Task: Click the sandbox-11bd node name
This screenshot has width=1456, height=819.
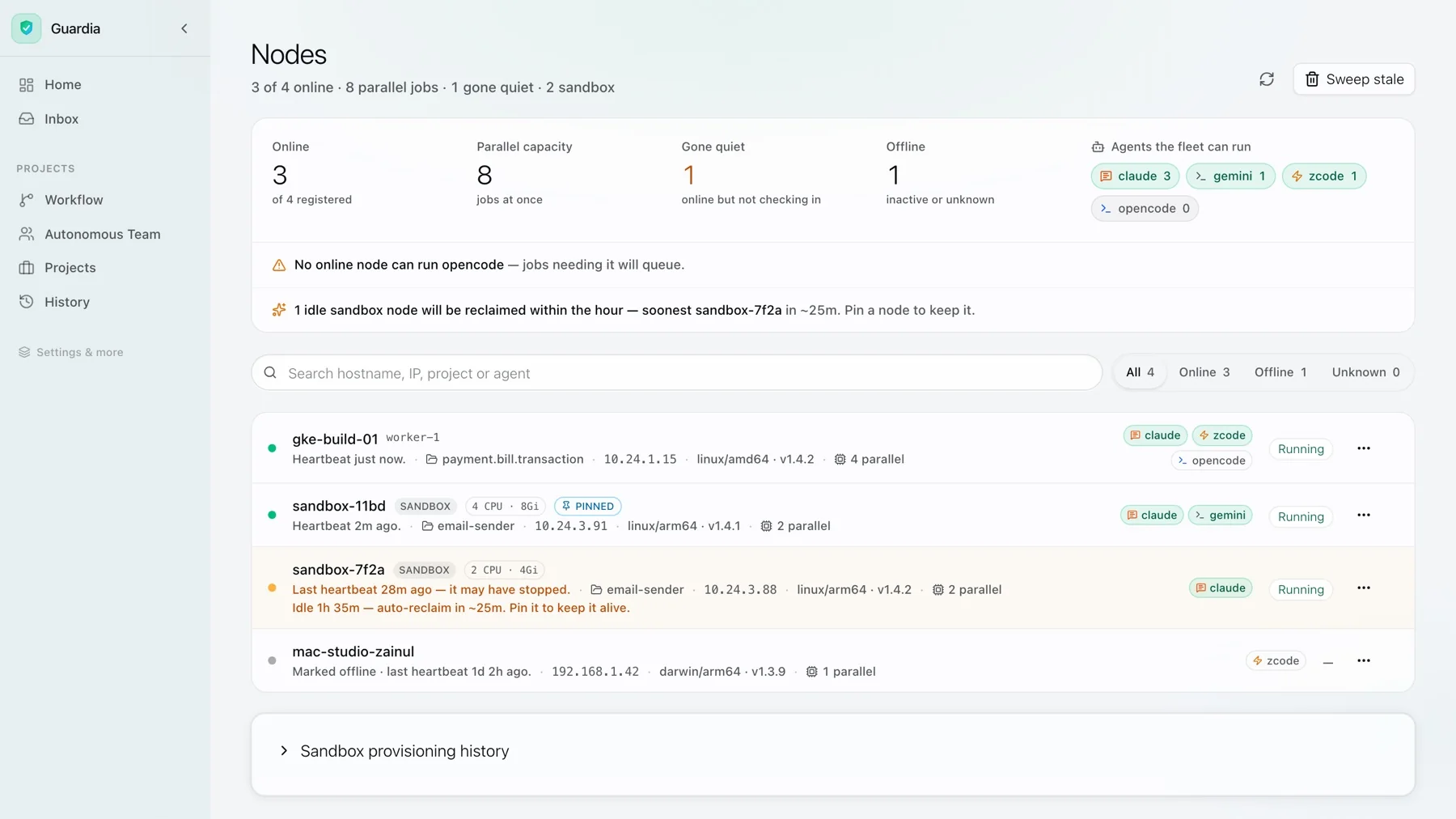Action: click(x=339, y=507)
